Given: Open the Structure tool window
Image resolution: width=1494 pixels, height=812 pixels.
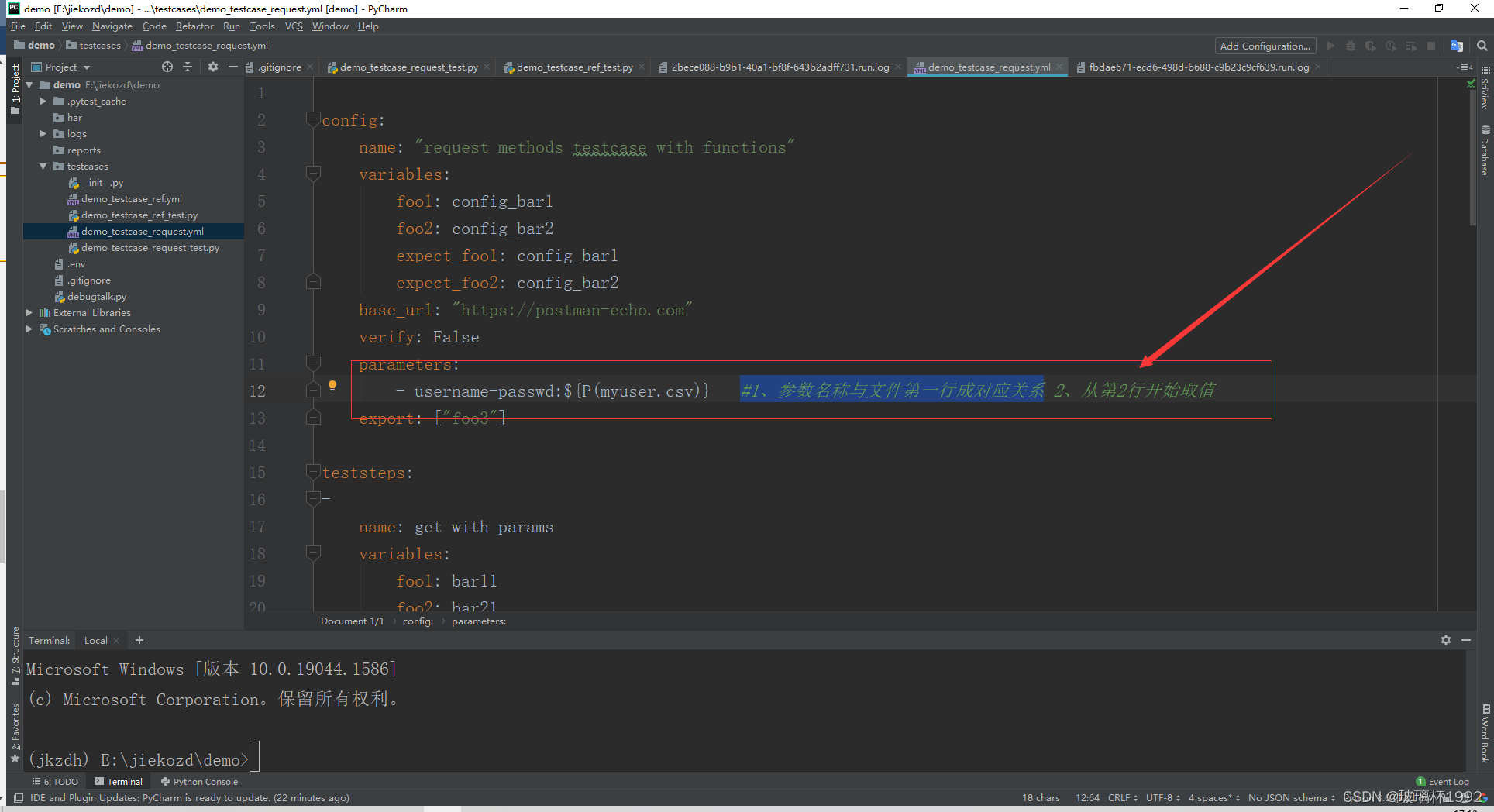Looking at the screenshot, I should tap(15, 656).
